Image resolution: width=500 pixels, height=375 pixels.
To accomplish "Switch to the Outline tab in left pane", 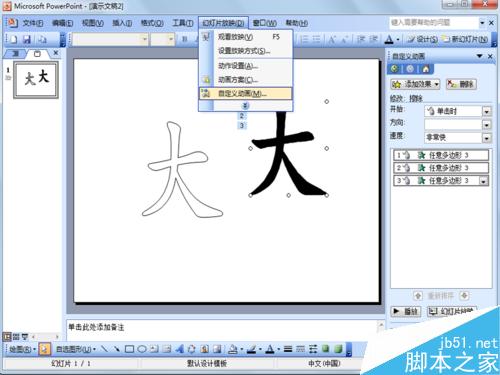I will [15, 53].
